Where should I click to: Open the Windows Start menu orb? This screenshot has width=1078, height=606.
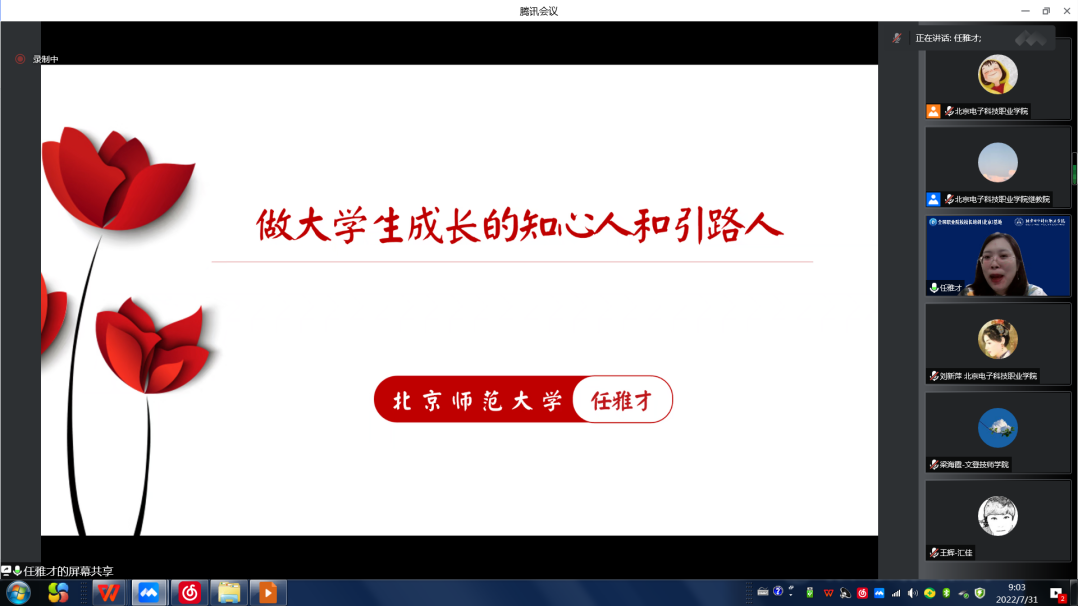[19, 593]
